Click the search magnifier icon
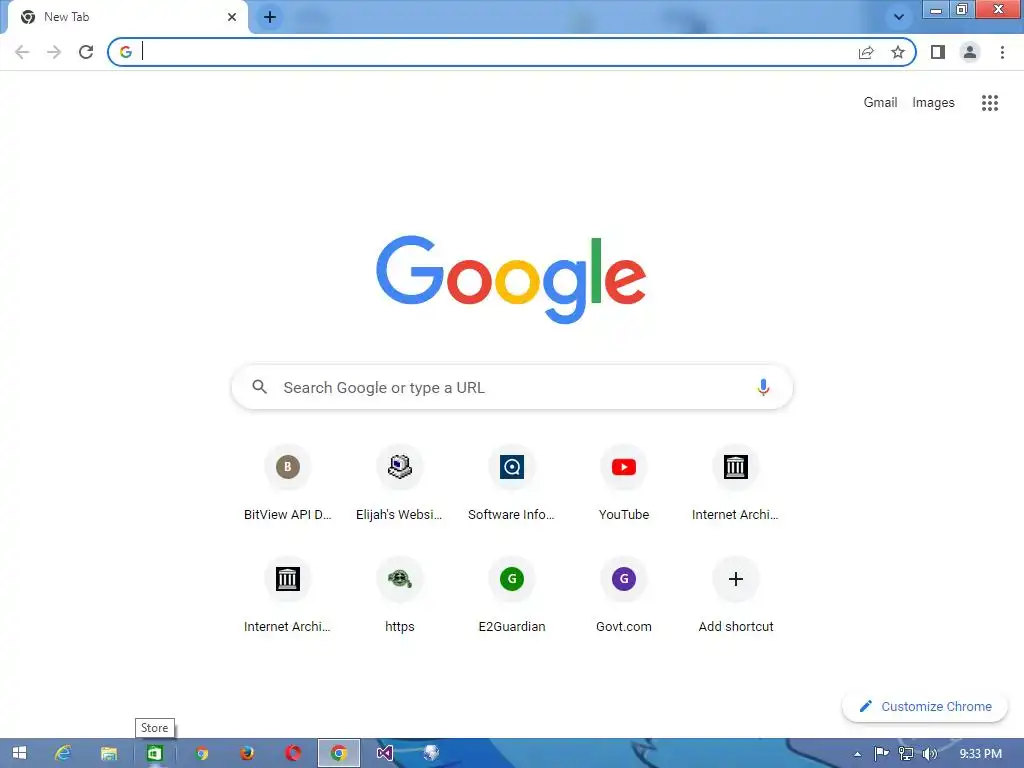The width and height of the screenshot is (1024, 768). click(x=260, y=387)
